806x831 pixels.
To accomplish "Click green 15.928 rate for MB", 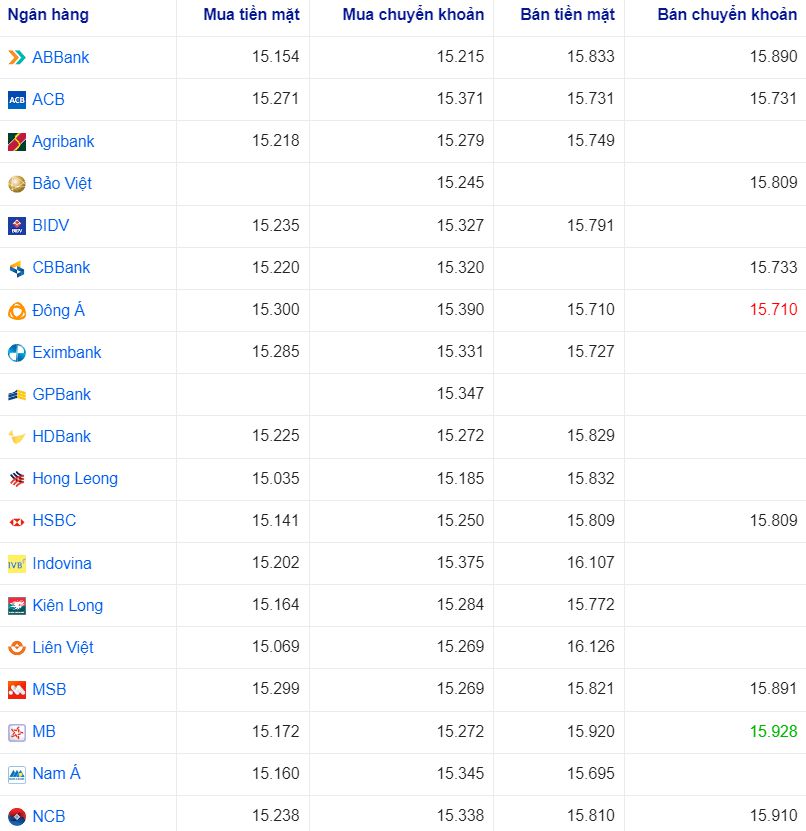I will 773,732.
